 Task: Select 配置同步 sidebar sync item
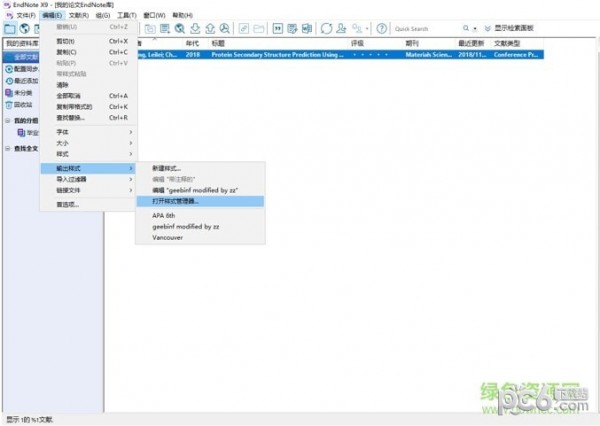pyautogui.click(x=22, y=69)
